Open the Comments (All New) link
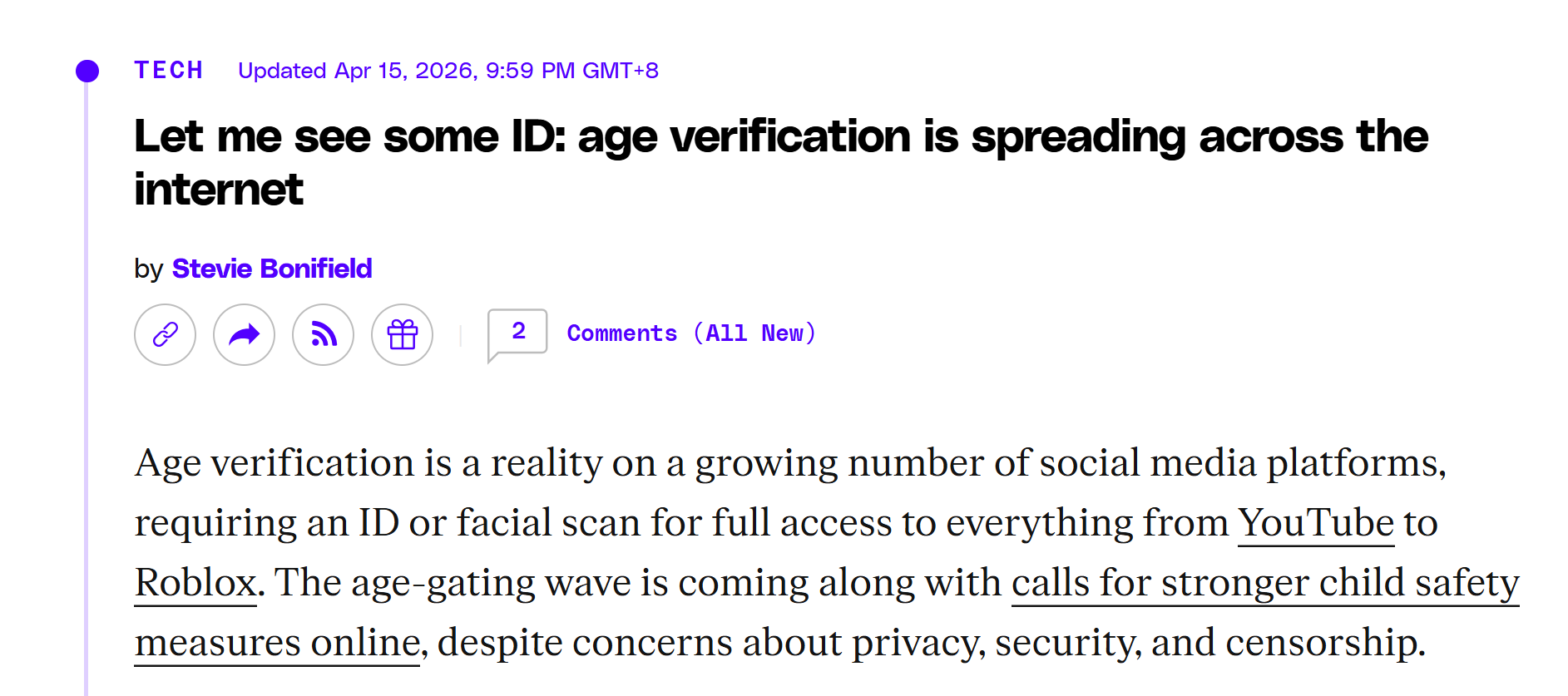This screenshot has height=696, width=1568. 690,333
